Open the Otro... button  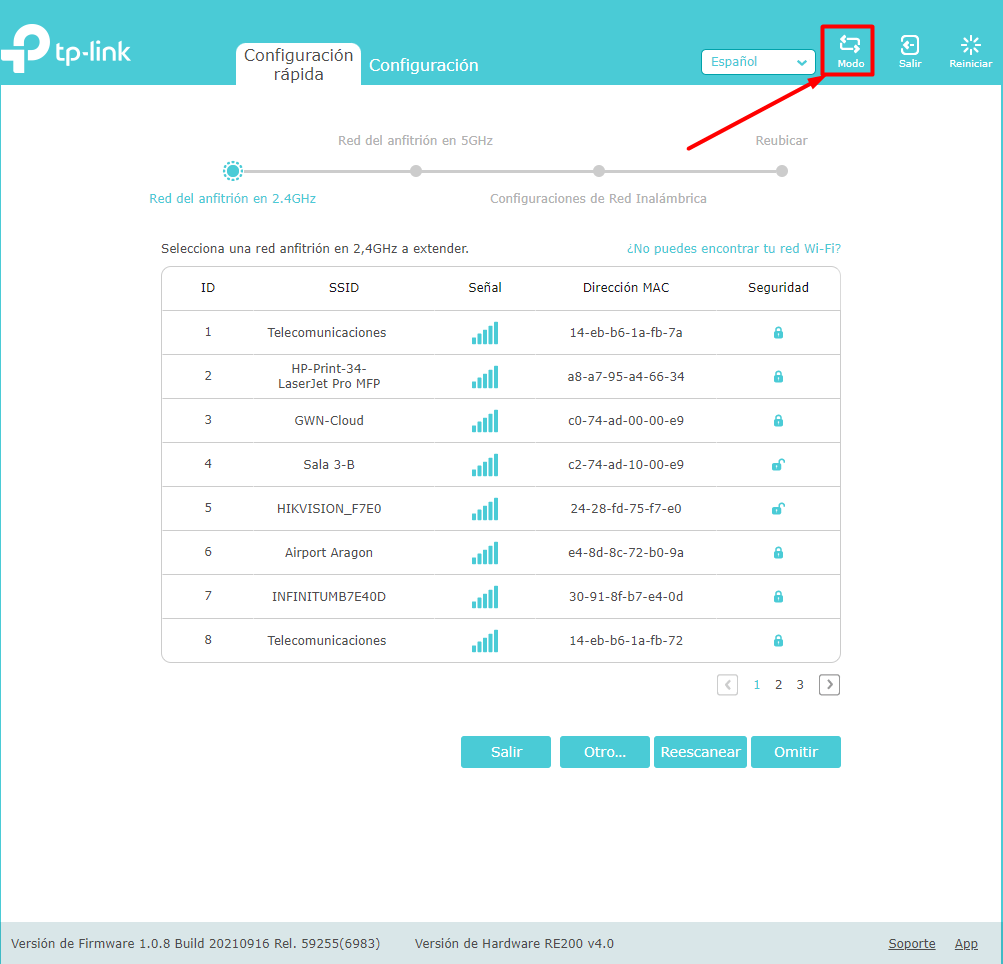pyautogui.click(x=604, y=752)
